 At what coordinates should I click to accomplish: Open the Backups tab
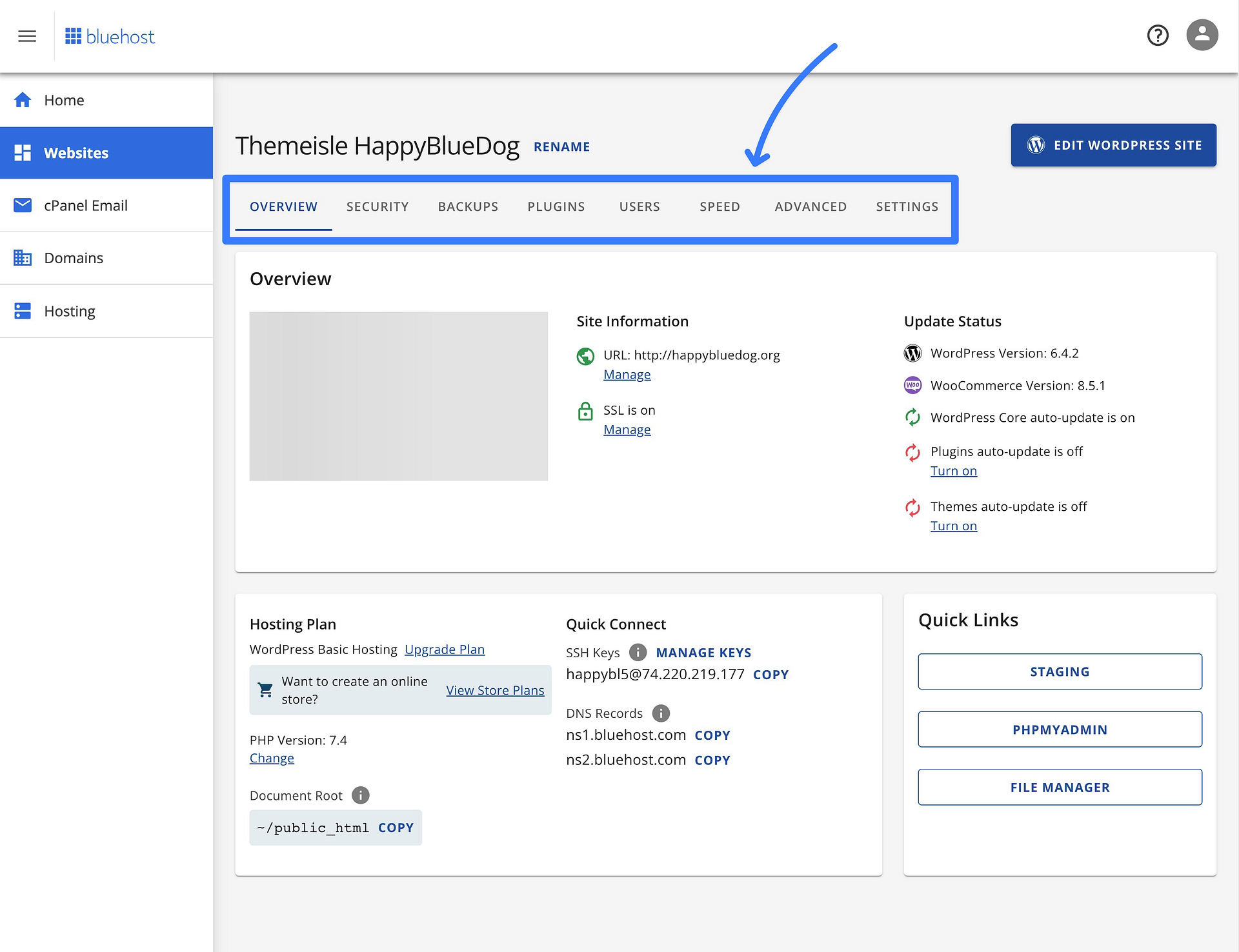pos(467,206)
